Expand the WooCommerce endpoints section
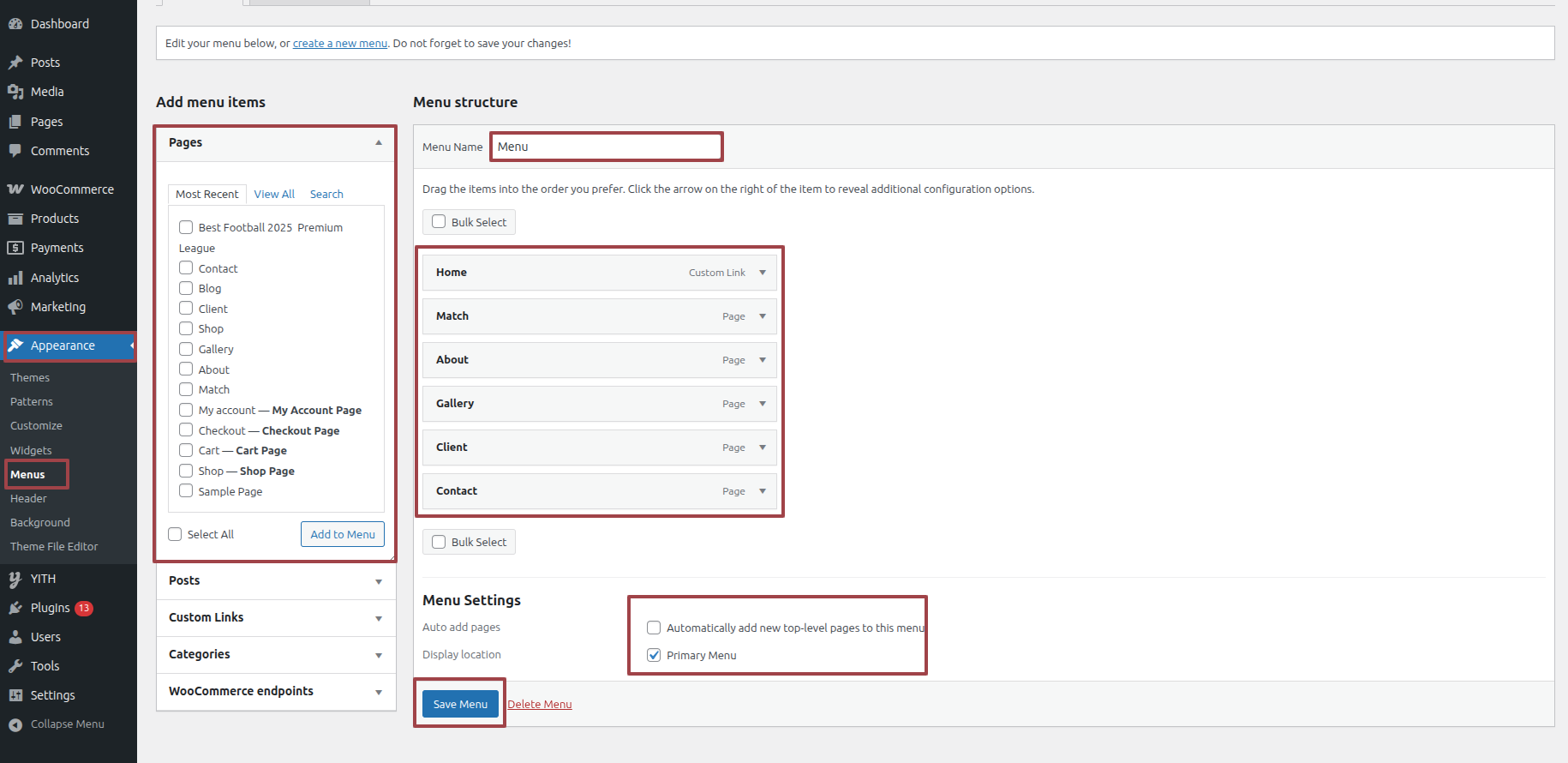The height and width of the screenshot is (763, 1568). click(379, 692)
